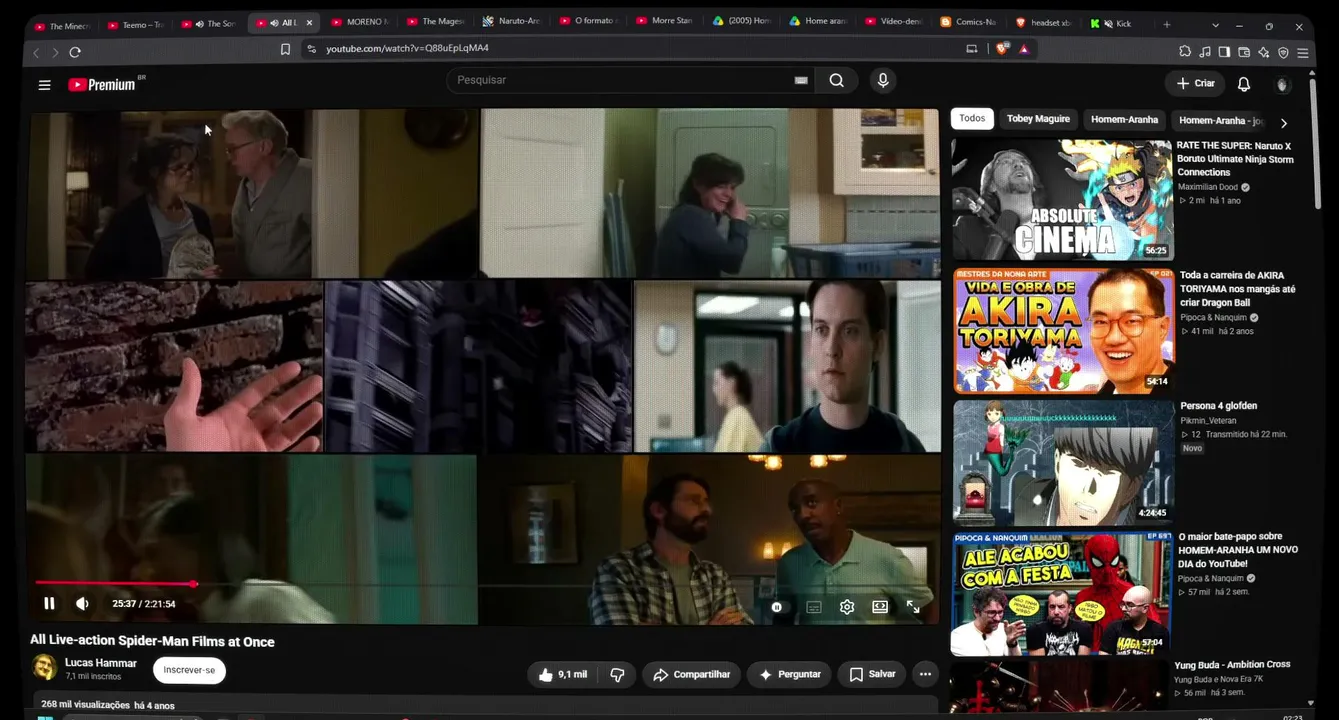Switch to the 'The Minecr' tab
Screen dimensions: 1339x720
click(x=62, y=25)
